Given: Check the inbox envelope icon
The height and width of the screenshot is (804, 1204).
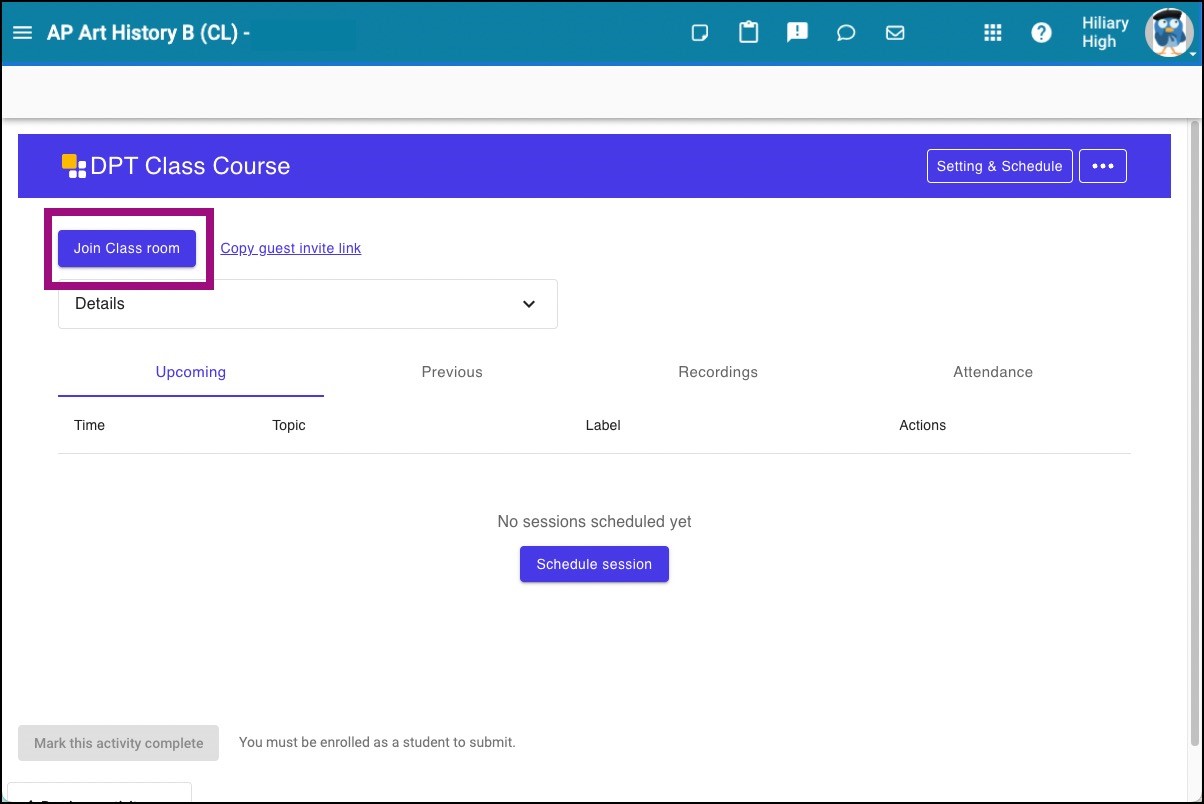Looking at the screenshot, I should coord(895,32).
